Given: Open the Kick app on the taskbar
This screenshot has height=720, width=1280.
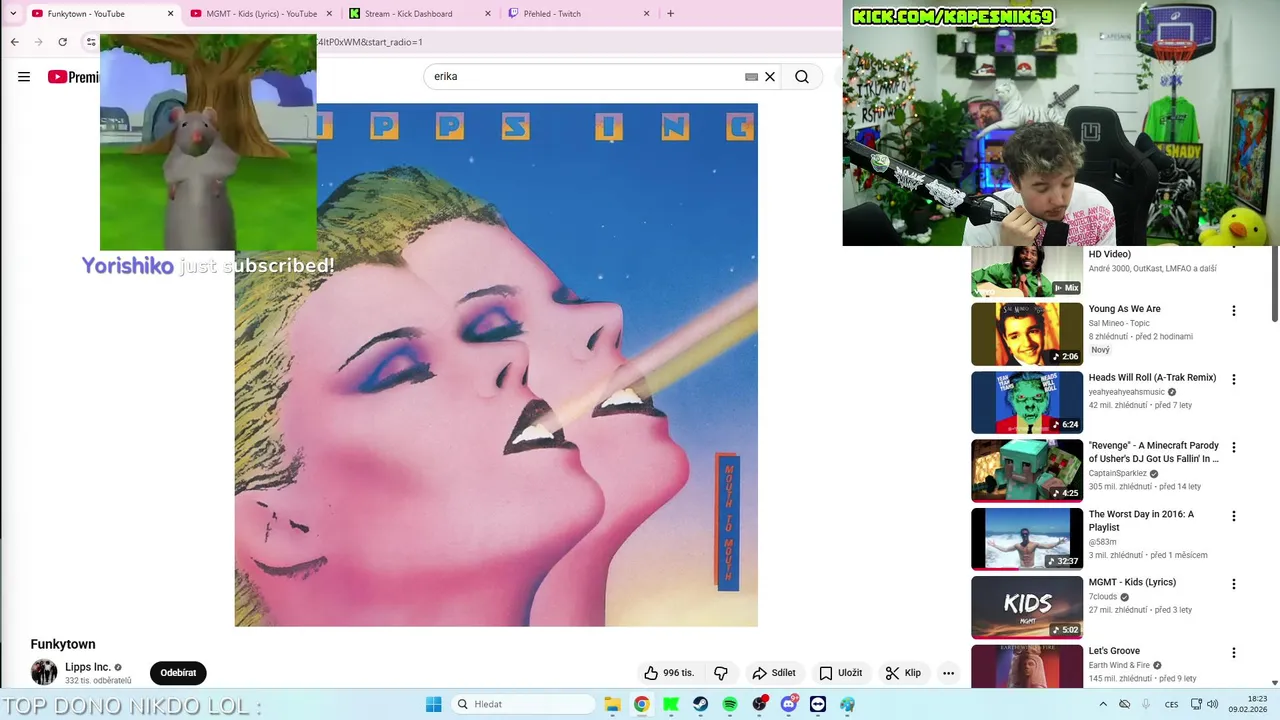Looking at the screenshot, I should coord(671,704).
